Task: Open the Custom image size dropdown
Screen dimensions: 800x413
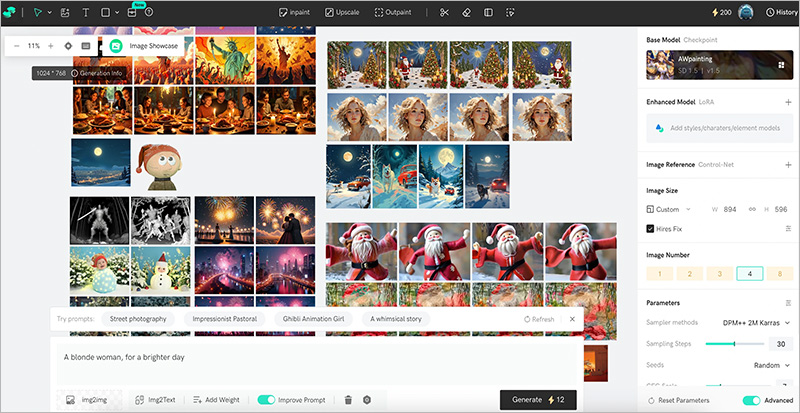Action: pos(668,209)
